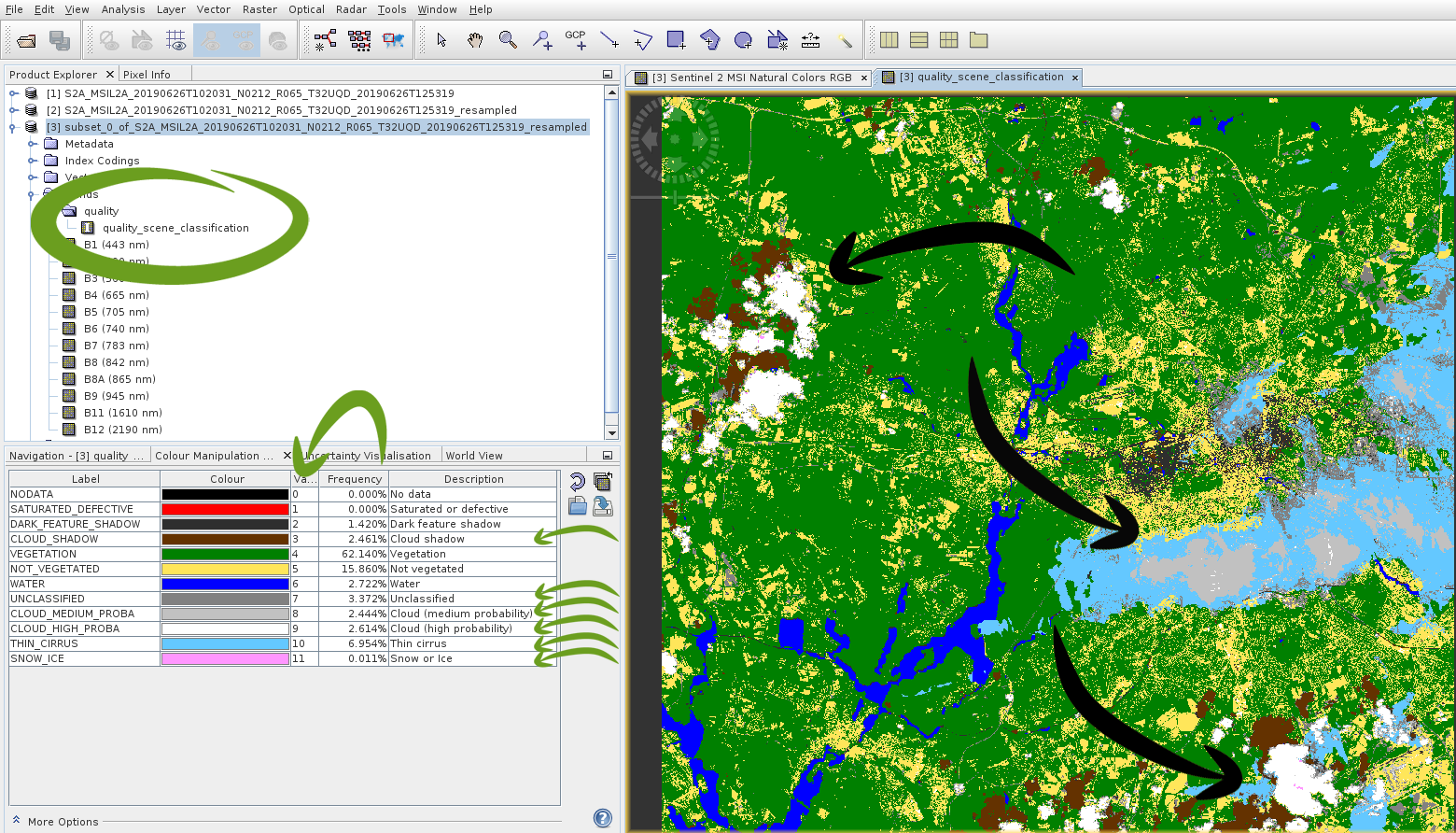Select the Magic Wand tool

tap(845, 40)
